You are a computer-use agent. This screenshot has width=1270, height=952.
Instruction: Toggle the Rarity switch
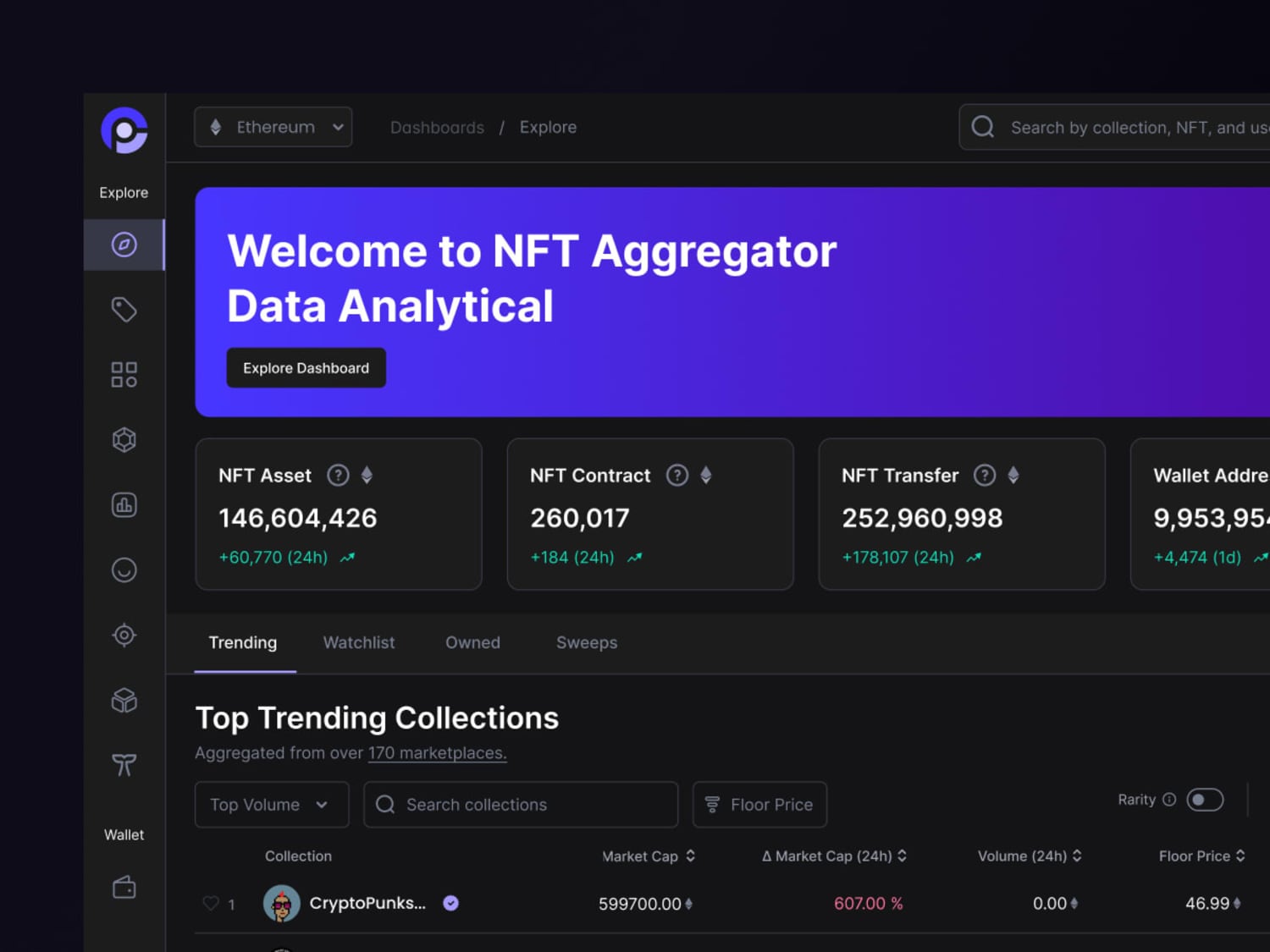[1205, 800]
